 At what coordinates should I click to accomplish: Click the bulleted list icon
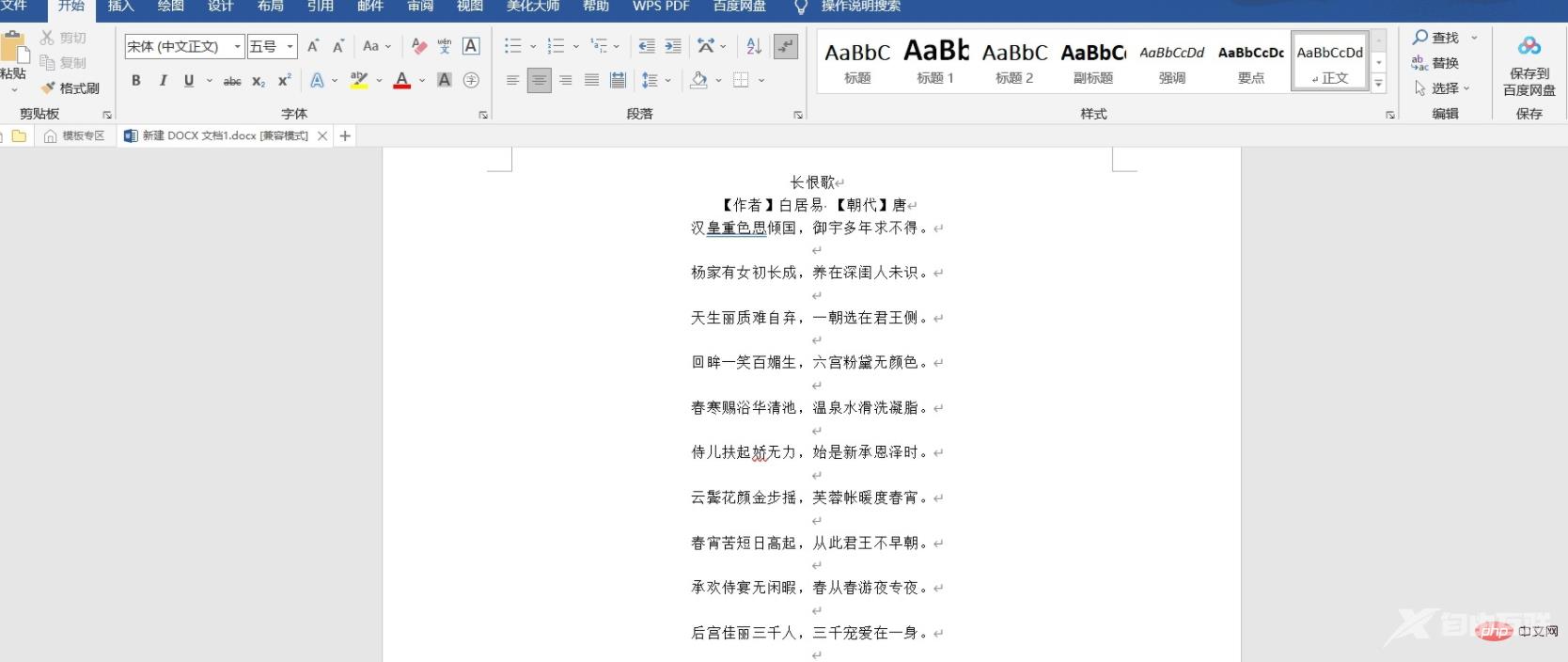coord(512,46)
